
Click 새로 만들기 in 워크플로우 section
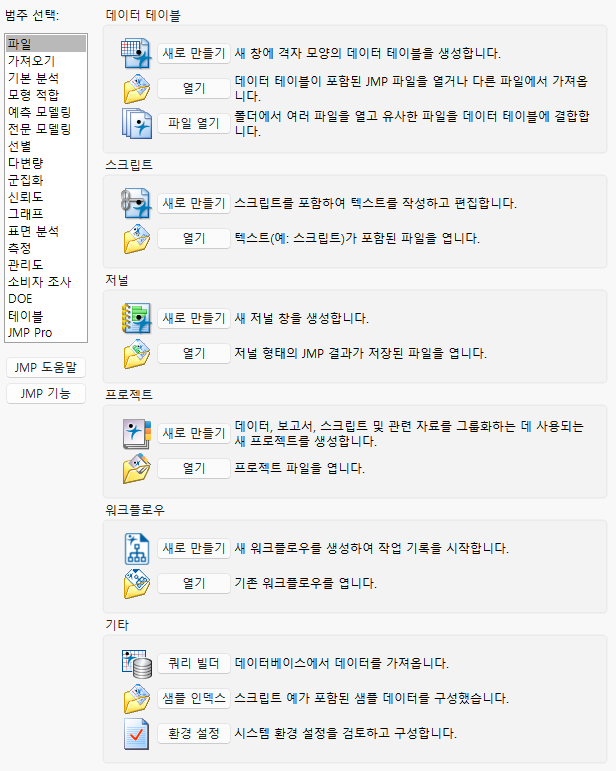pyautogui.click(x=194, y=548)
